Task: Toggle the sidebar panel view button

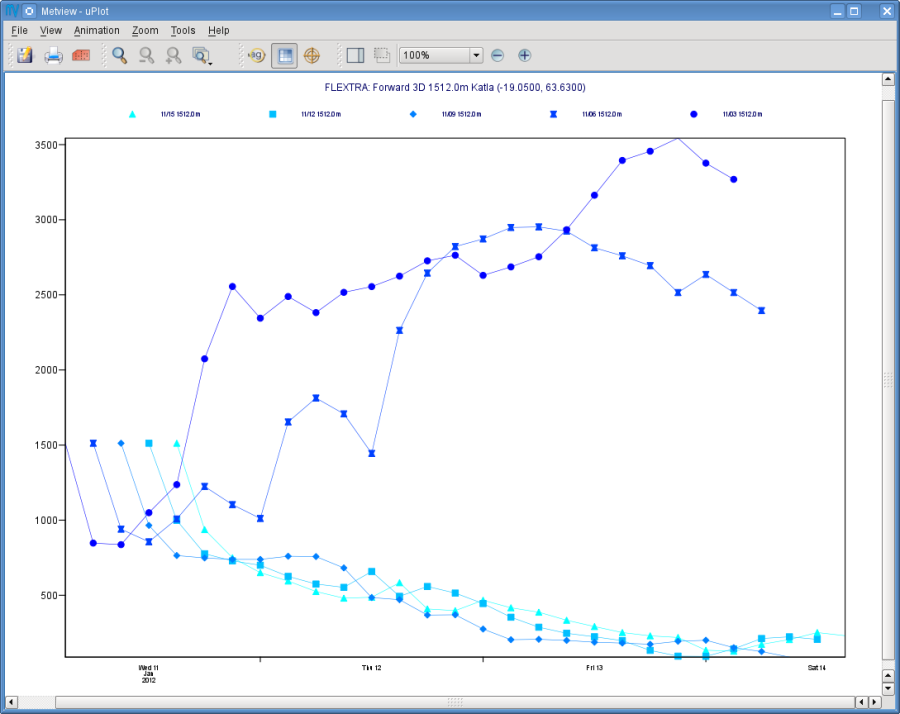Action: point(355,55)
